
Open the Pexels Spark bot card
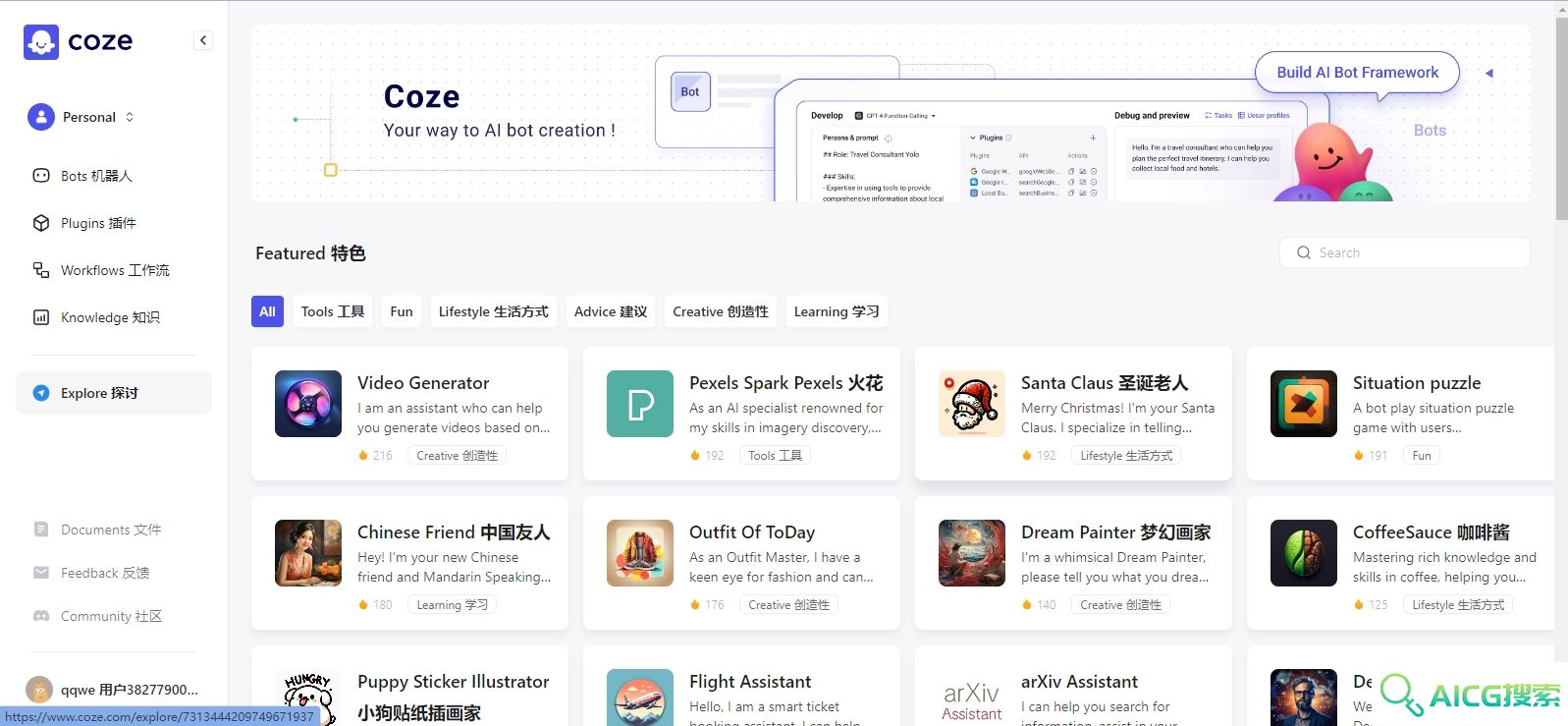741,414
